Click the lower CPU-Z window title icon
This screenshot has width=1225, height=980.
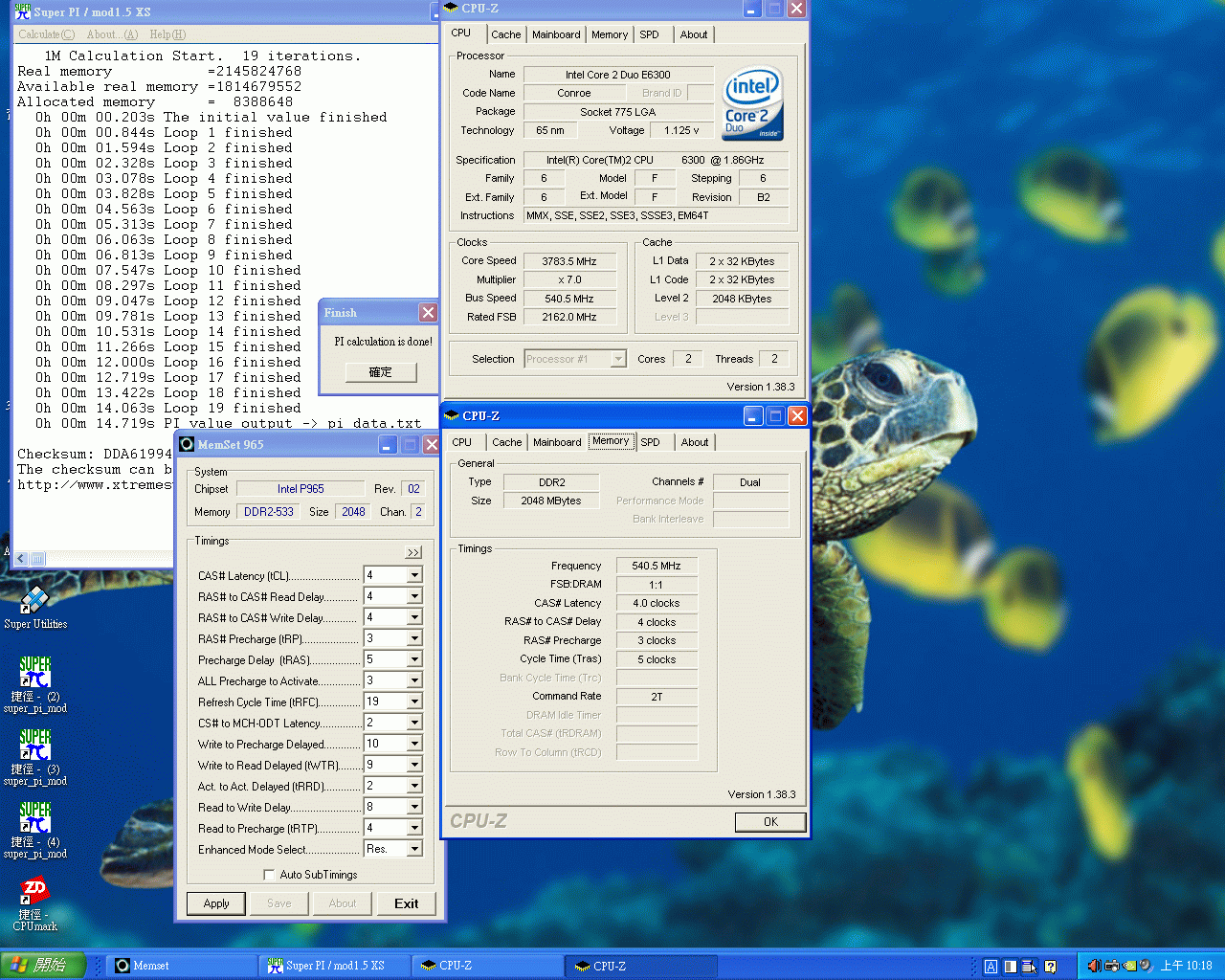(452, 415)
